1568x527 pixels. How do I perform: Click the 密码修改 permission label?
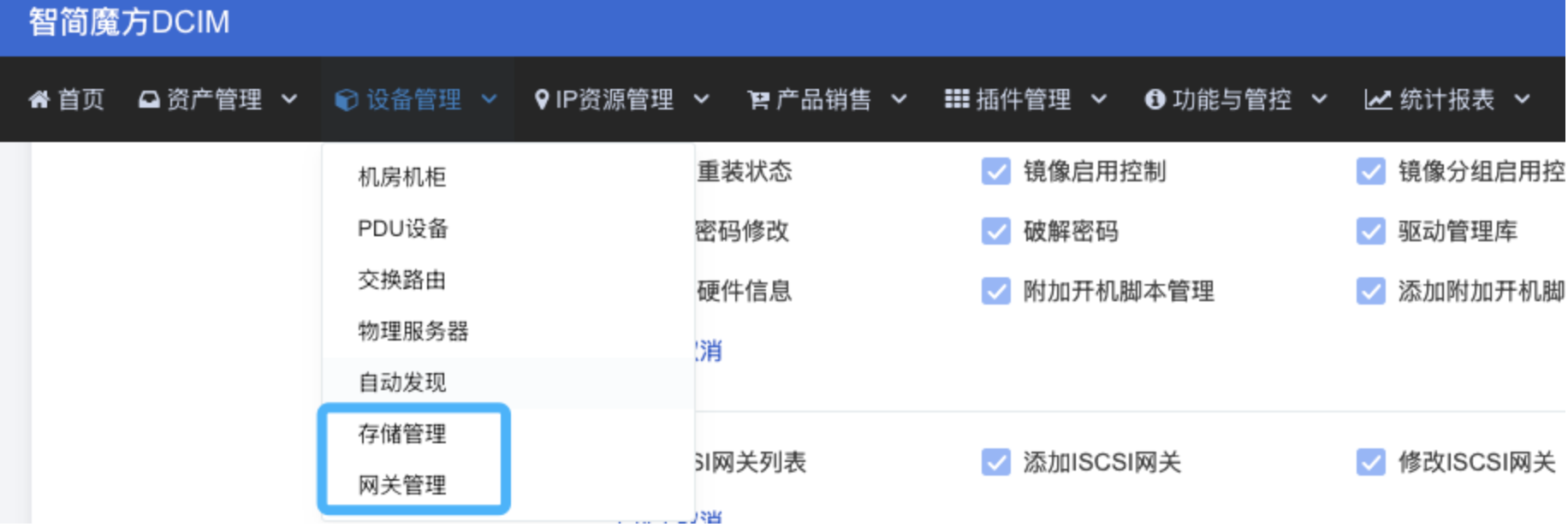[x=742, y=231]
